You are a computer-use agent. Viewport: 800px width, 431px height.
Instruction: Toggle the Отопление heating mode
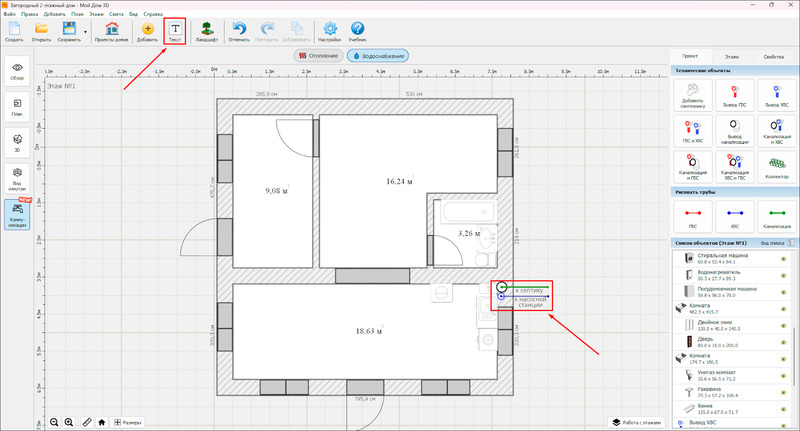[318, 56]
